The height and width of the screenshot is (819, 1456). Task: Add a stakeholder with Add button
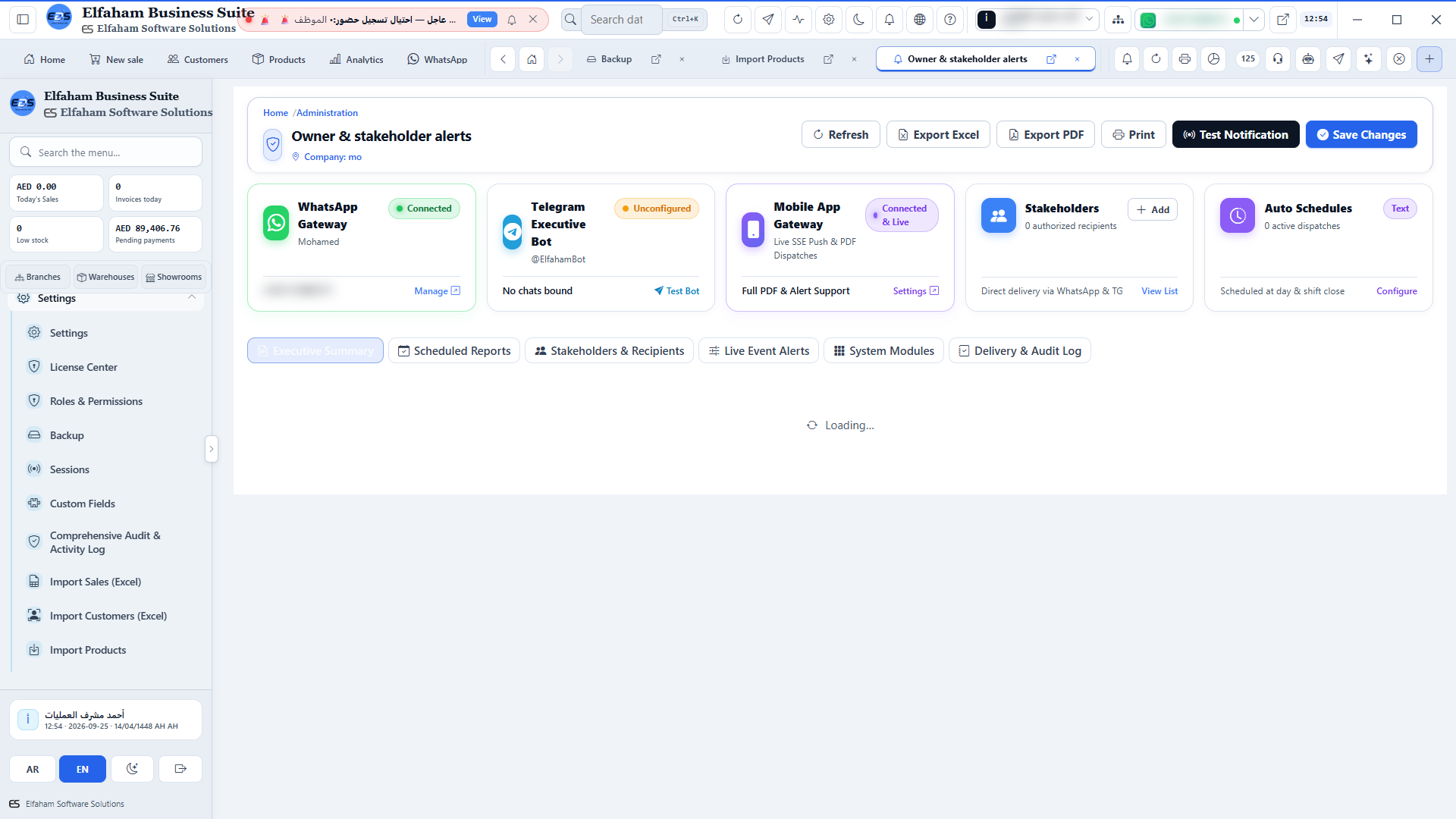click(x=1153, y=209)
